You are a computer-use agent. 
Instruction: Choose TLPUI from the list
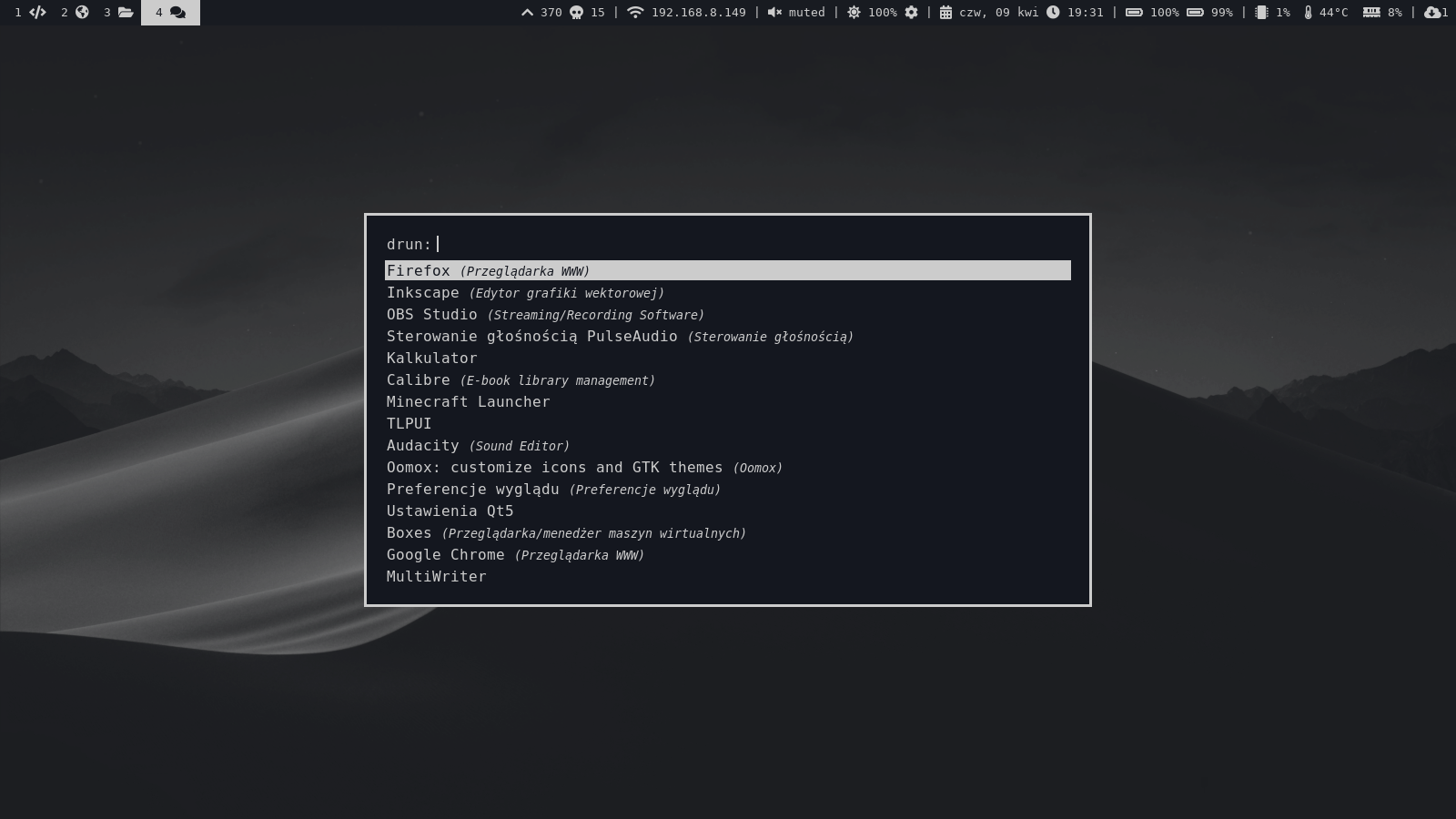728,423
